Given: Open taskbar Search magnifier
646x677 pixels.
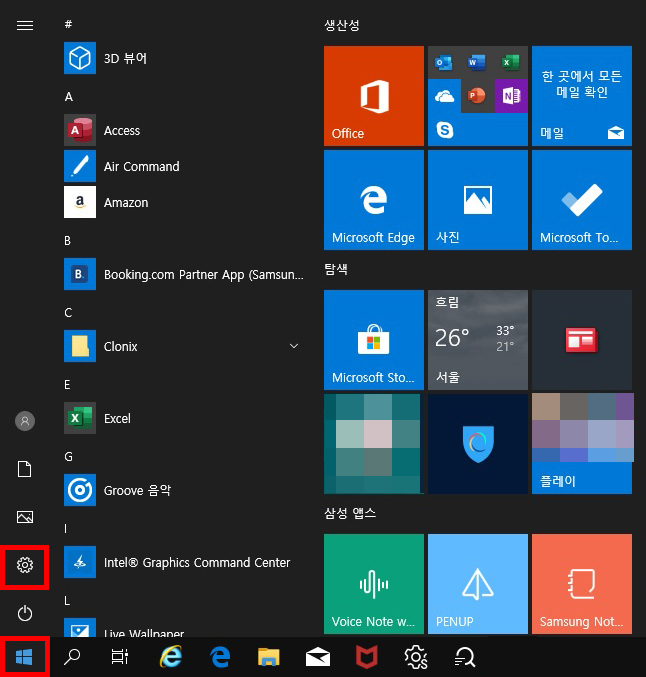Looking at the screenshot, I should (x=72, y=657).
